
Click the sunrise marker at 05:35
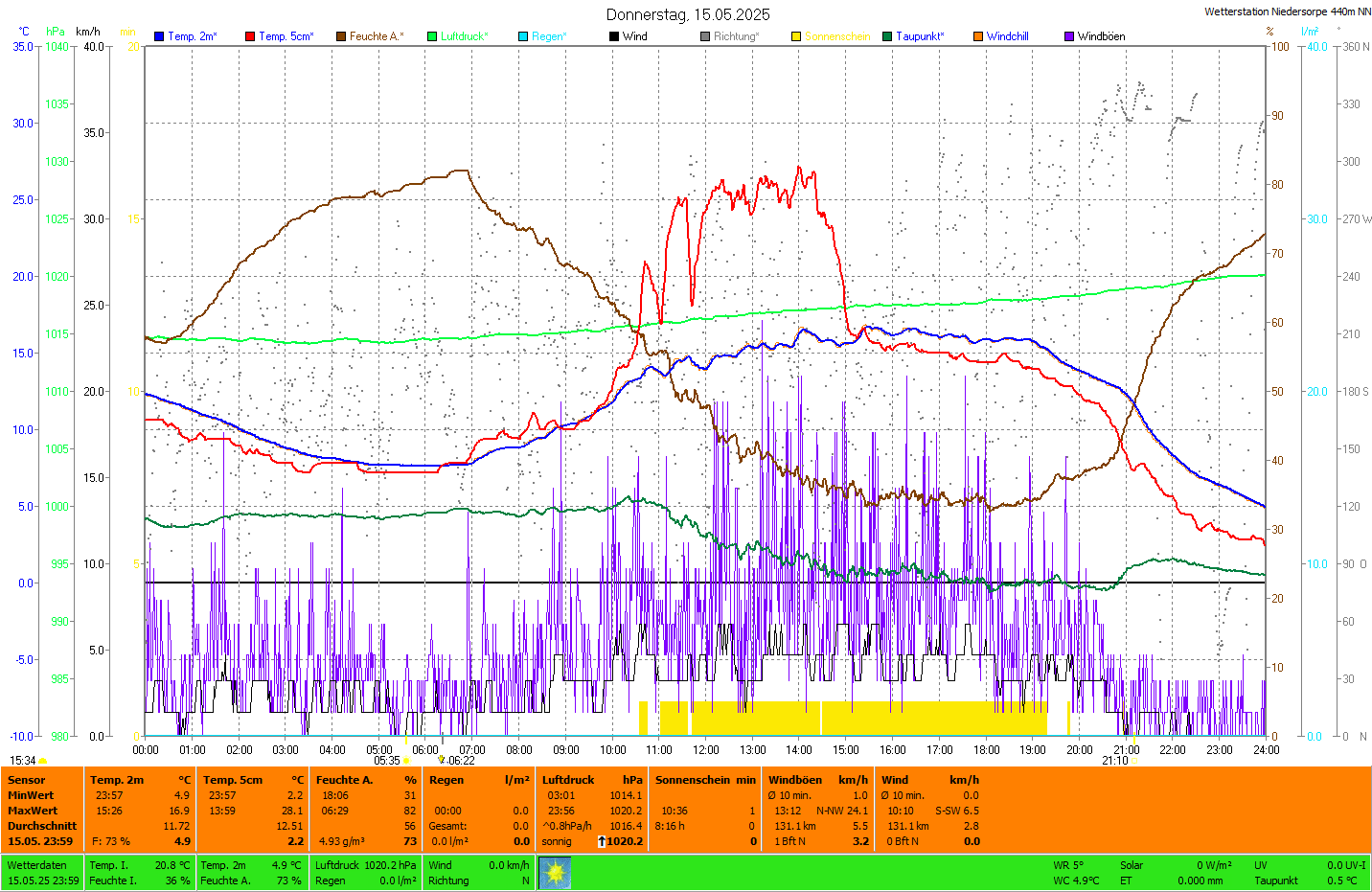click(406, 761)
